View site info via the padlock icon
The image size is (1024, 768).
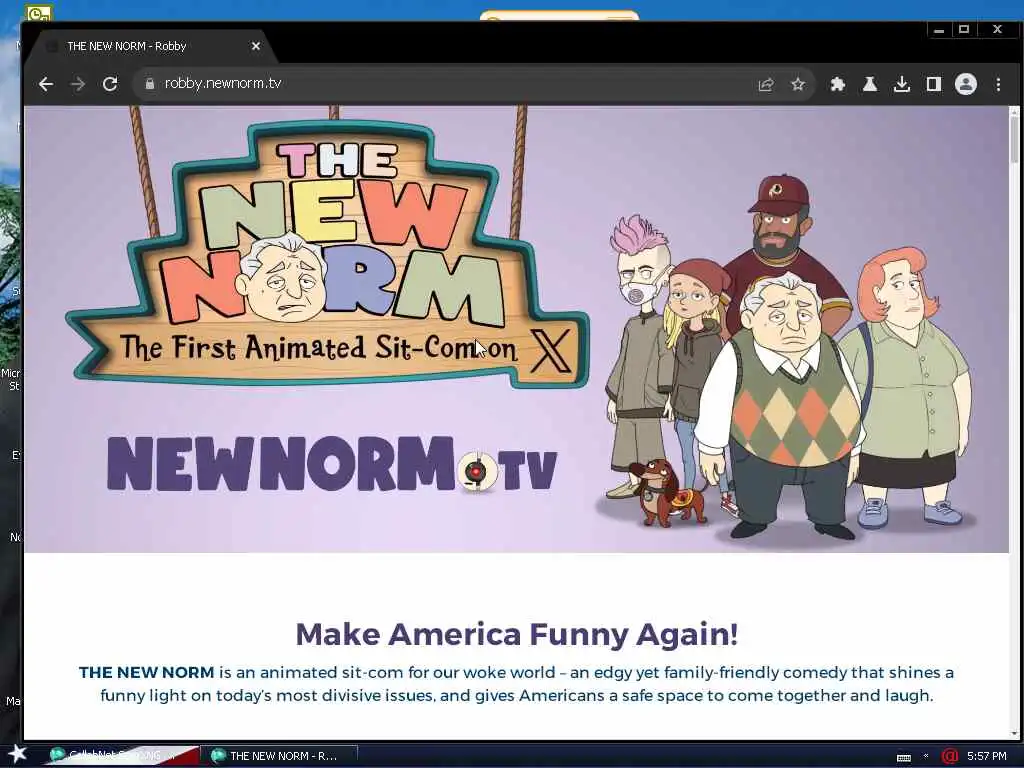point(150,84)
